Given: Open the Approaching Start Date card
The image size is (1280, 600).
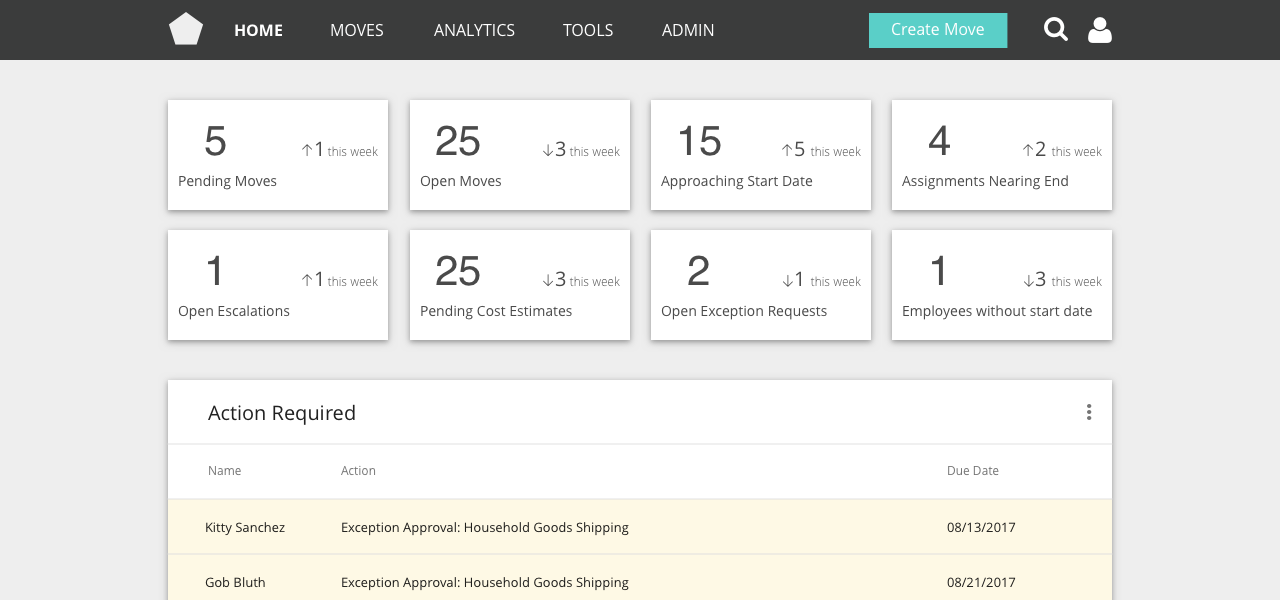Looking at the screenshot, I should tap(761, 155).
